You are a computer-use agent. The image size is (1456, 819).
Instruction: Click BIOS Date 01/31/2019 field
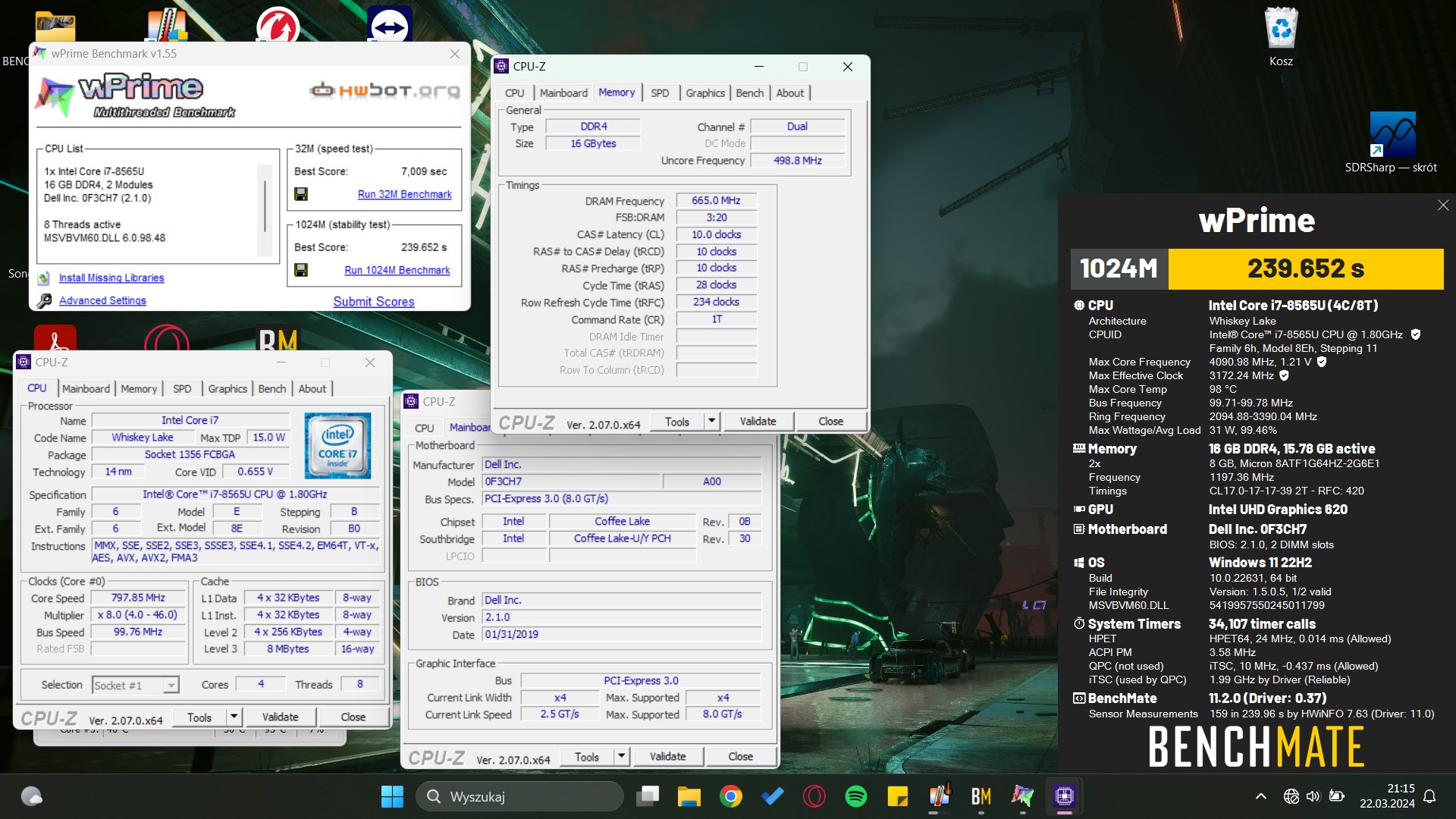[622, 635]
